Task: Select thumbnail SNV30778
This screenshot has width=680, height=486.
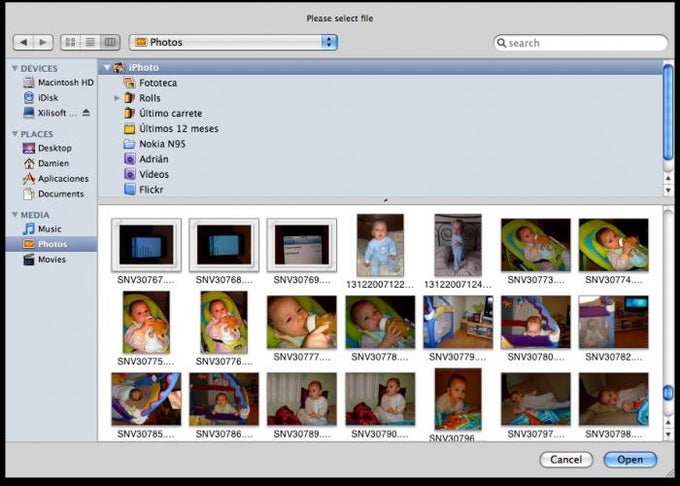Action: [x=380, y=322]
